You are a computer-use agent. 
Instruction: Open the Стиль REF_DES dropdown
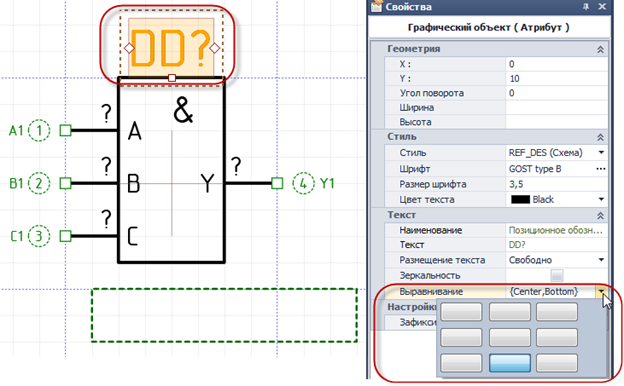[601, 153]
